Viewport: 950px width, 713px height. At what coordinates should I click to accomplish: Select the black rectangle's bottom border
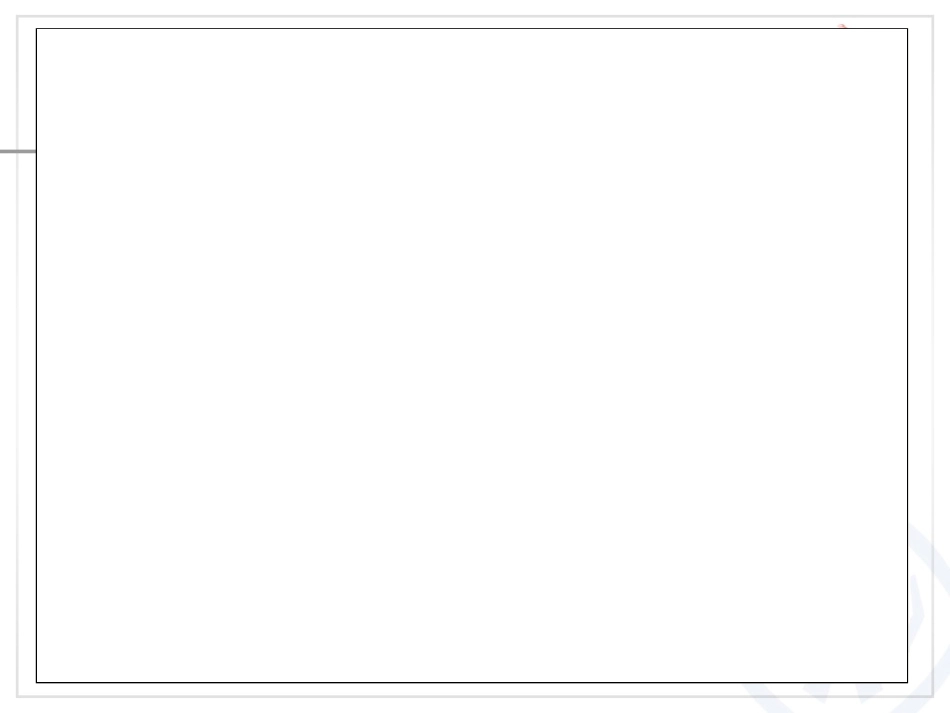coord(472,682)
